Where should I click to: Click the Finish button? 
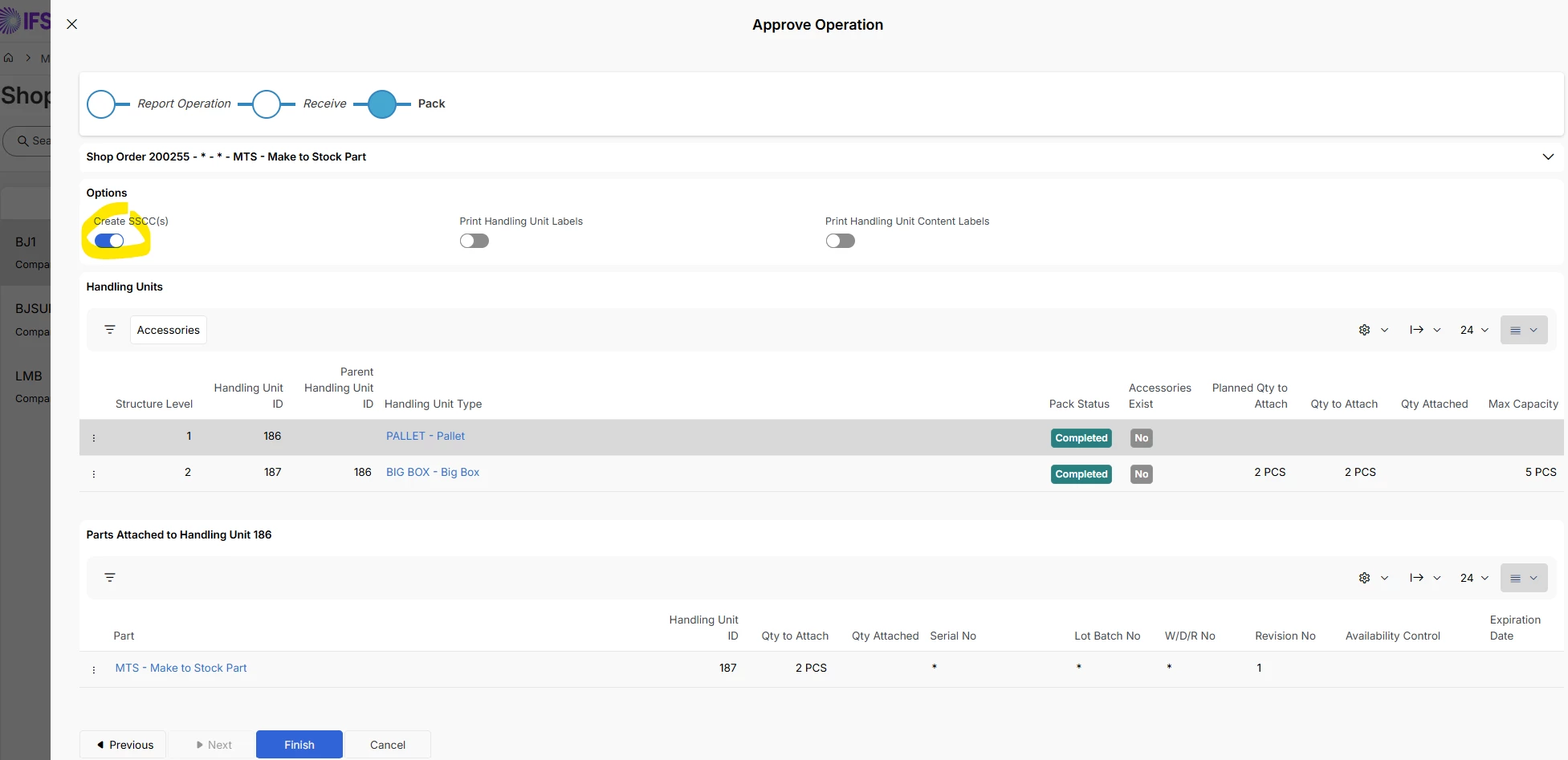[299, 745]
